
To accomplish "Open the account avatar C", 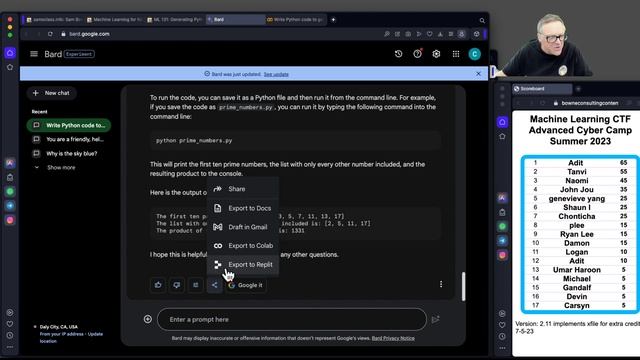I will coord(474,54).
